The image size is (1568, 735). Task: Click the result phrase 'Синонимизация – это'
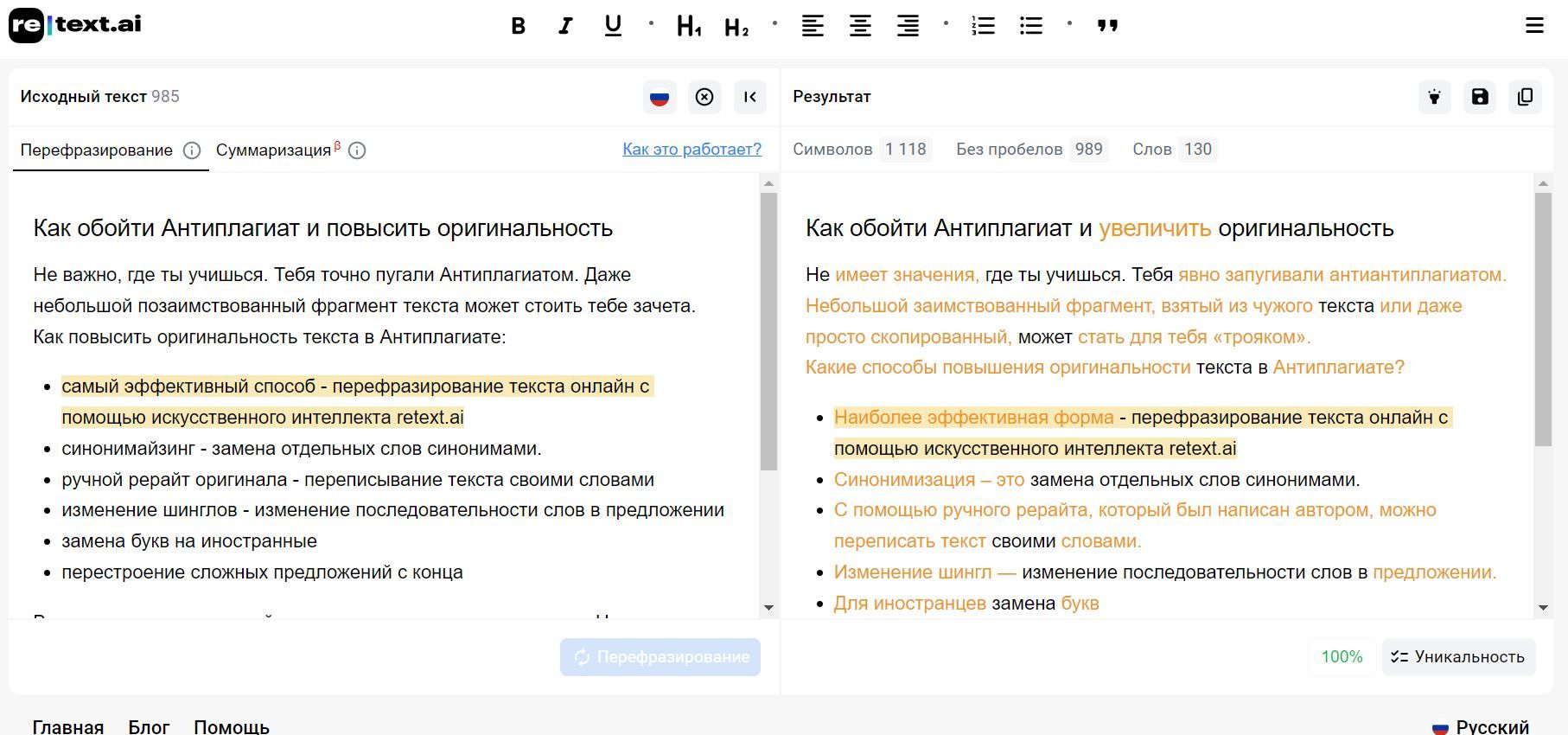[929, 480]
